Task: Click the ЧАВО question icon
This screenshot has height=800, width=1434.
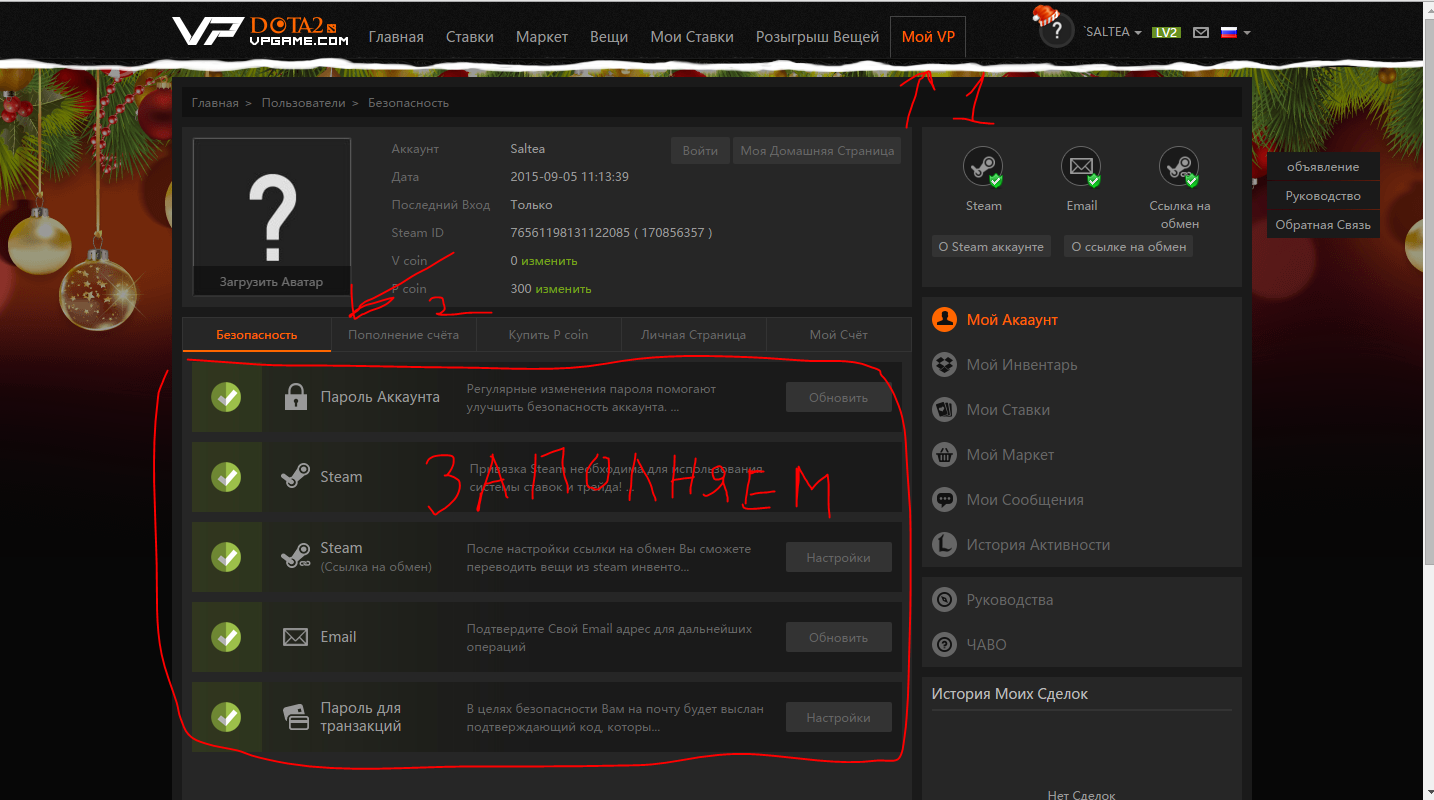Action: [944, 645]
